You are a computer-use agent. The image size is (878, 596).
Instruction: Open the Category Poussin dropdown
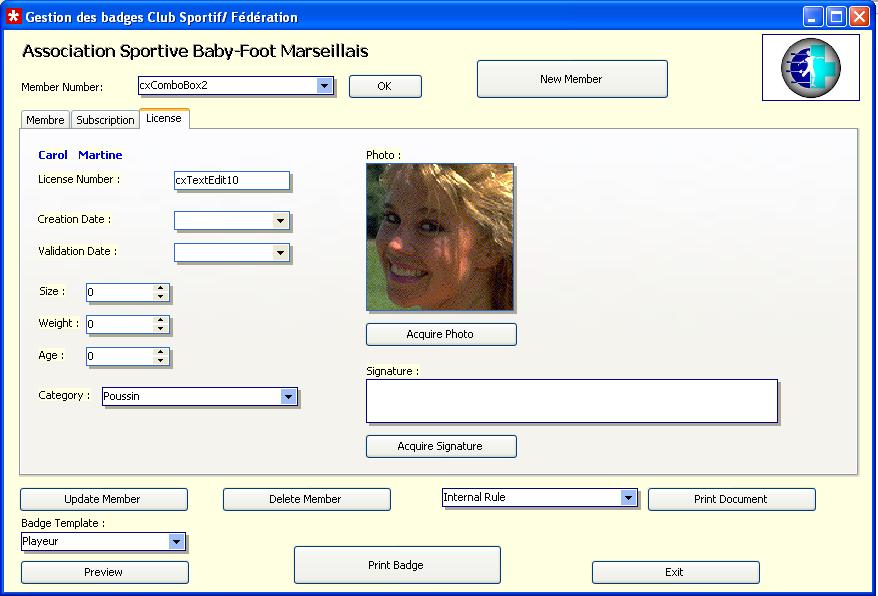pos(288,397)
